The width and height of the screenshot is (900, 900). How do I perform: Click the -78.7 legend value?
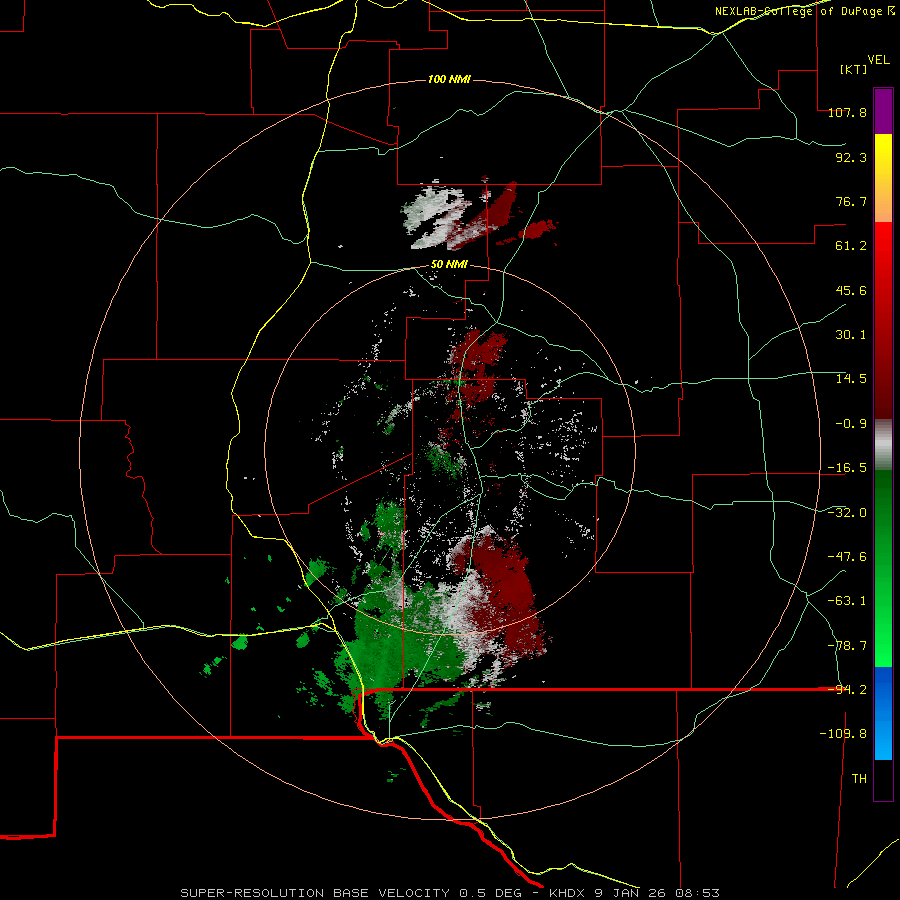pyautogui.click(x=847, y=646)
